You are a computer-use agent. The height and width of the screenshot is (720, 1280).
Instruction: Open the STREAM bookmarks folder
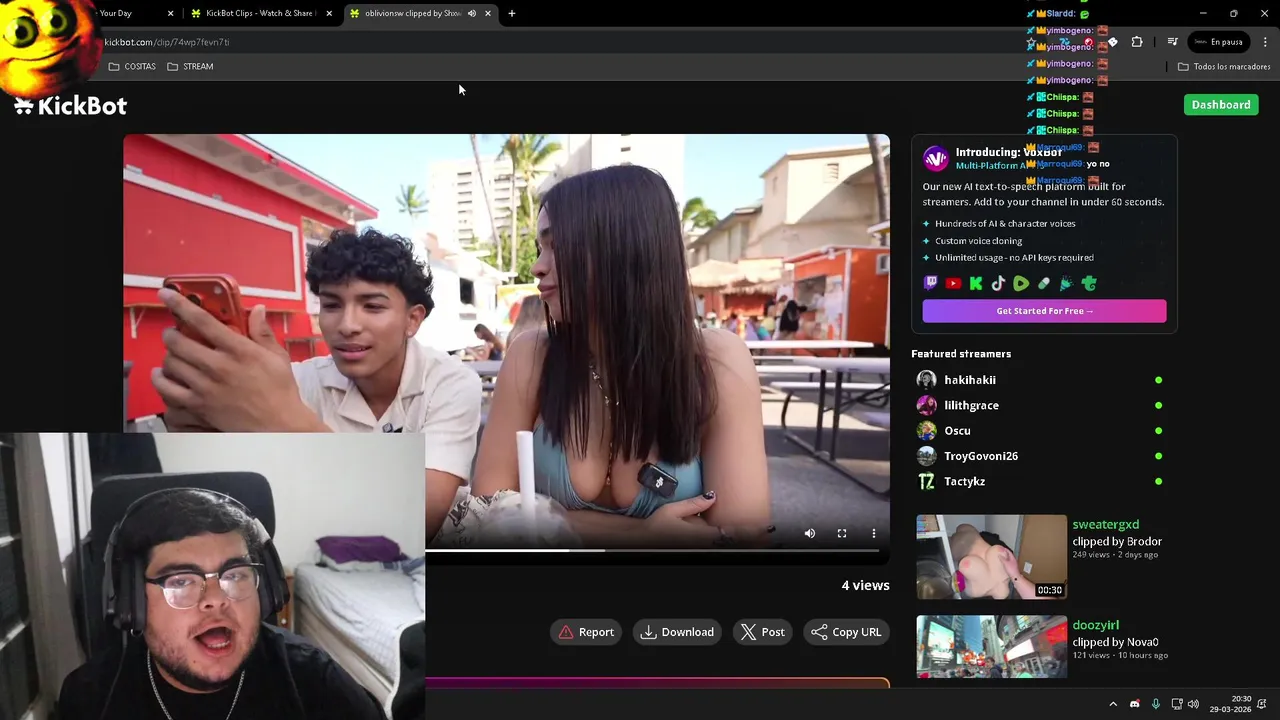(x=190, y=66)
